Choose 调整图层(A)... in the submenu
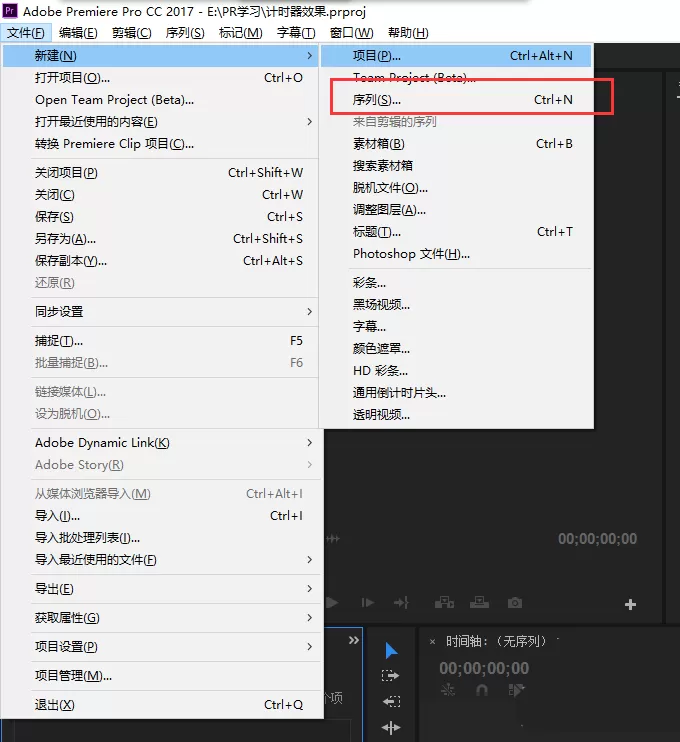680x742 pixels. pyautogui.click(x=456, y=210)
